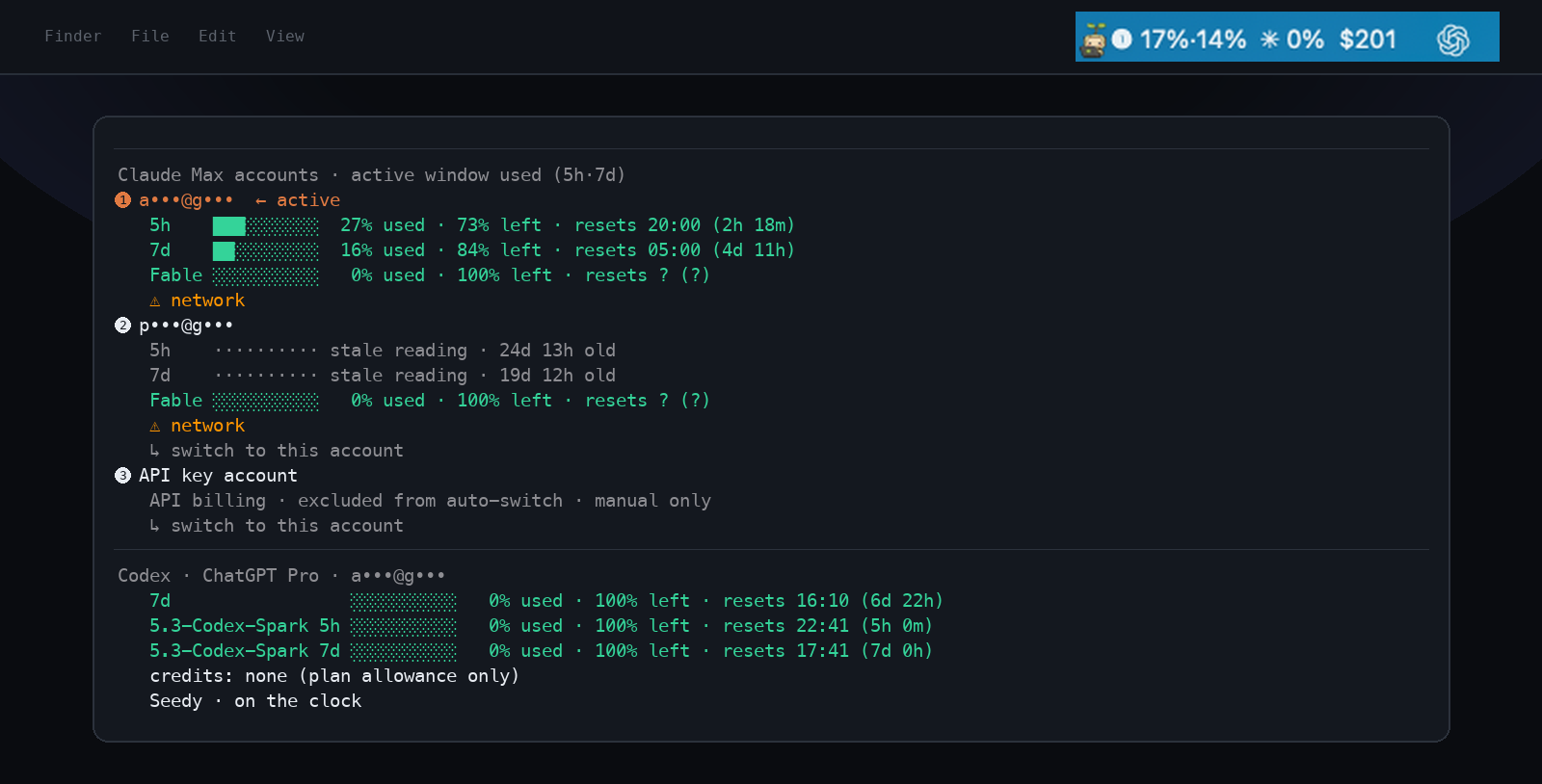Click the 7d usage bar at 16% used
The image size is (1542, 784).
pos(266,250)
